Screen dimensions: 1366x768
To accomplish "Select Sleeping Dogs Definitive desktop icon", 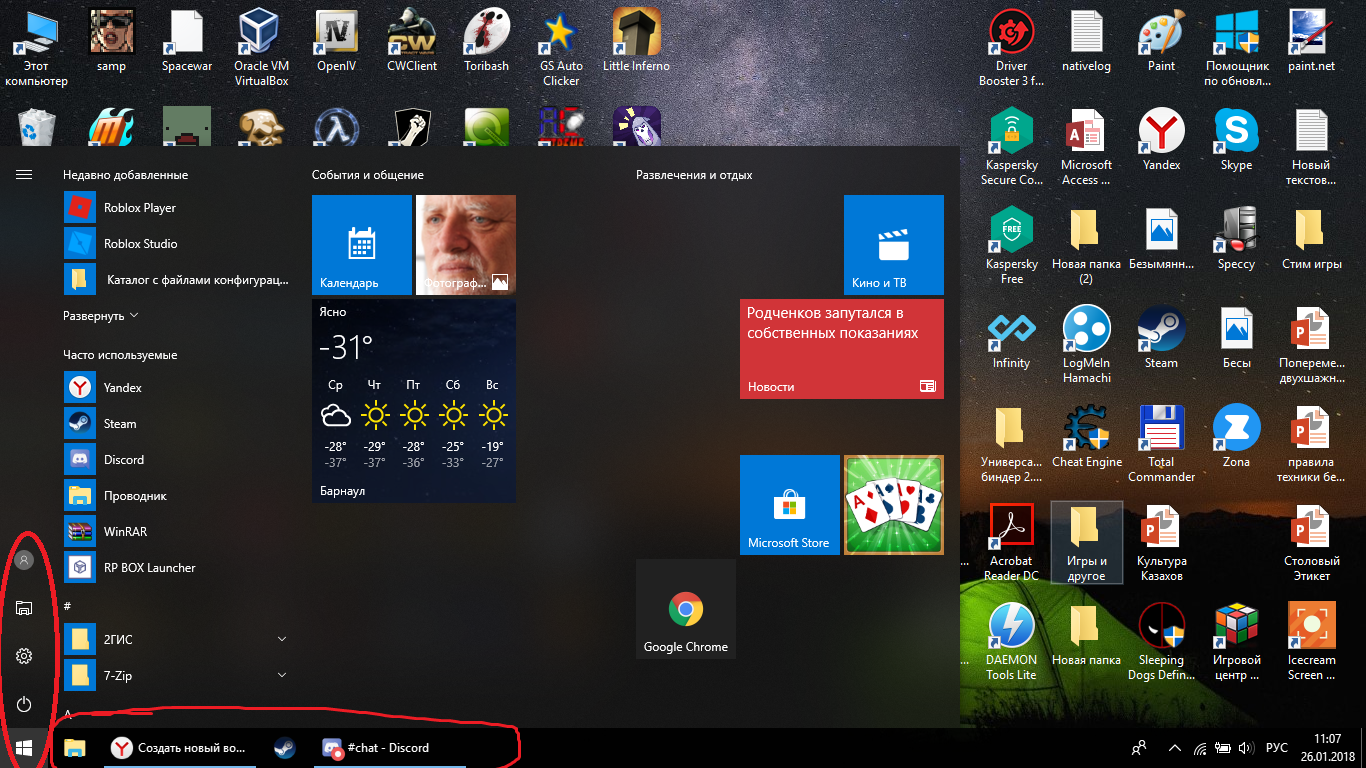I will tap(1162, 641).
